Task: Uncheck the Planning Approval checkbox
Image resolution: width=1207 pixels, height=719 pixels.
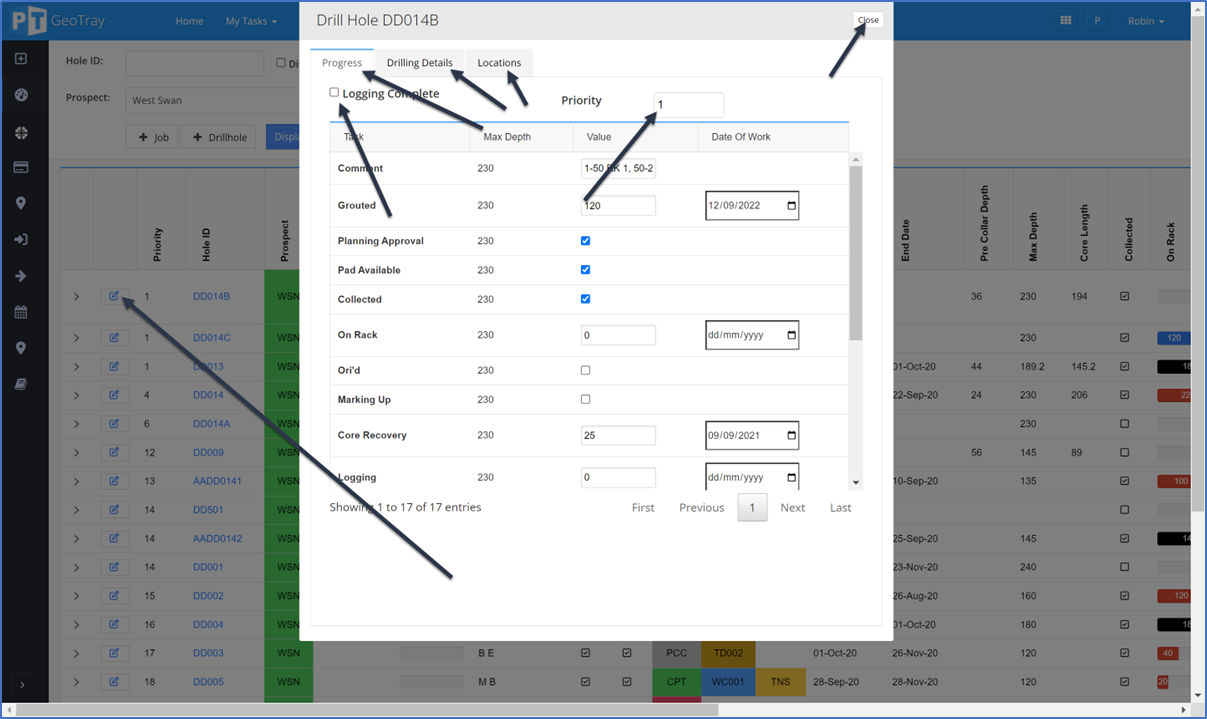Action: click(585, 241)
